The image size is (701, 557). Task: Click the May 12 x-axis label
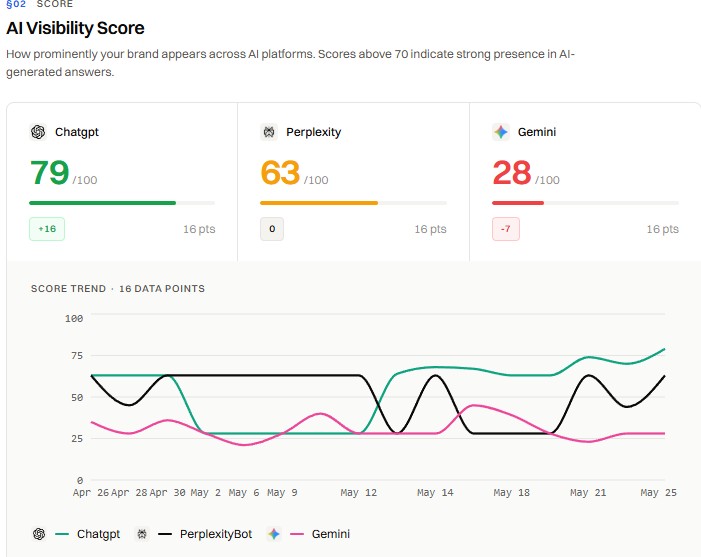point(359,493)
